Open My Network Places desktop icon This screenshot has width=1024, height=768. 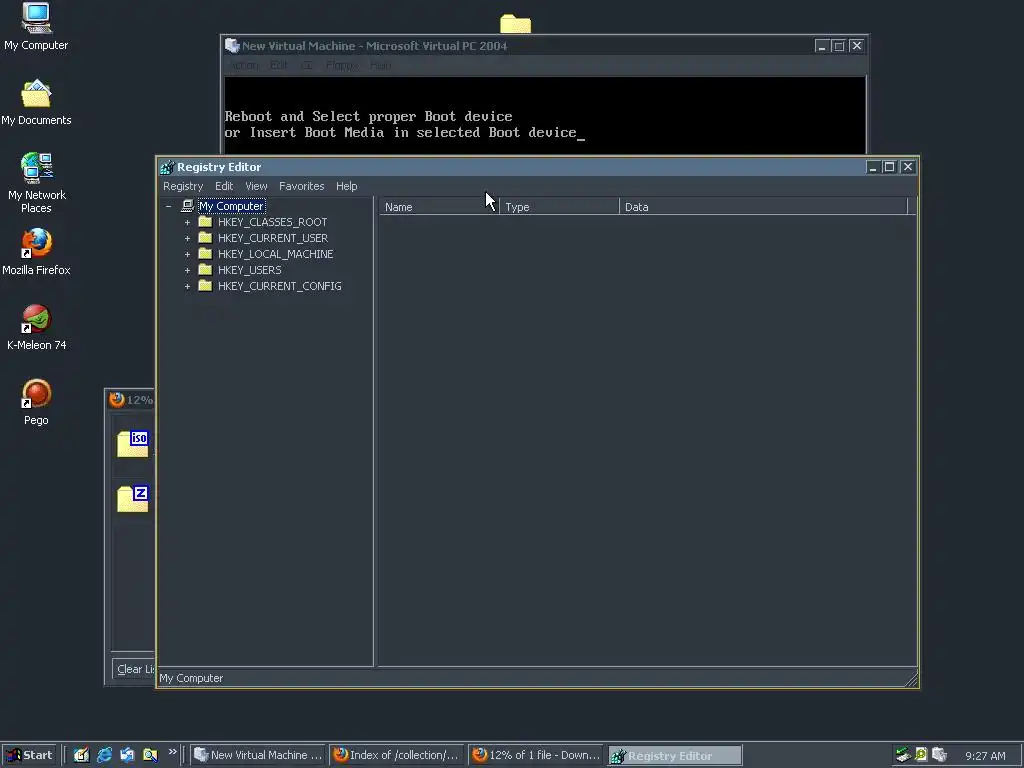point(37,184)
